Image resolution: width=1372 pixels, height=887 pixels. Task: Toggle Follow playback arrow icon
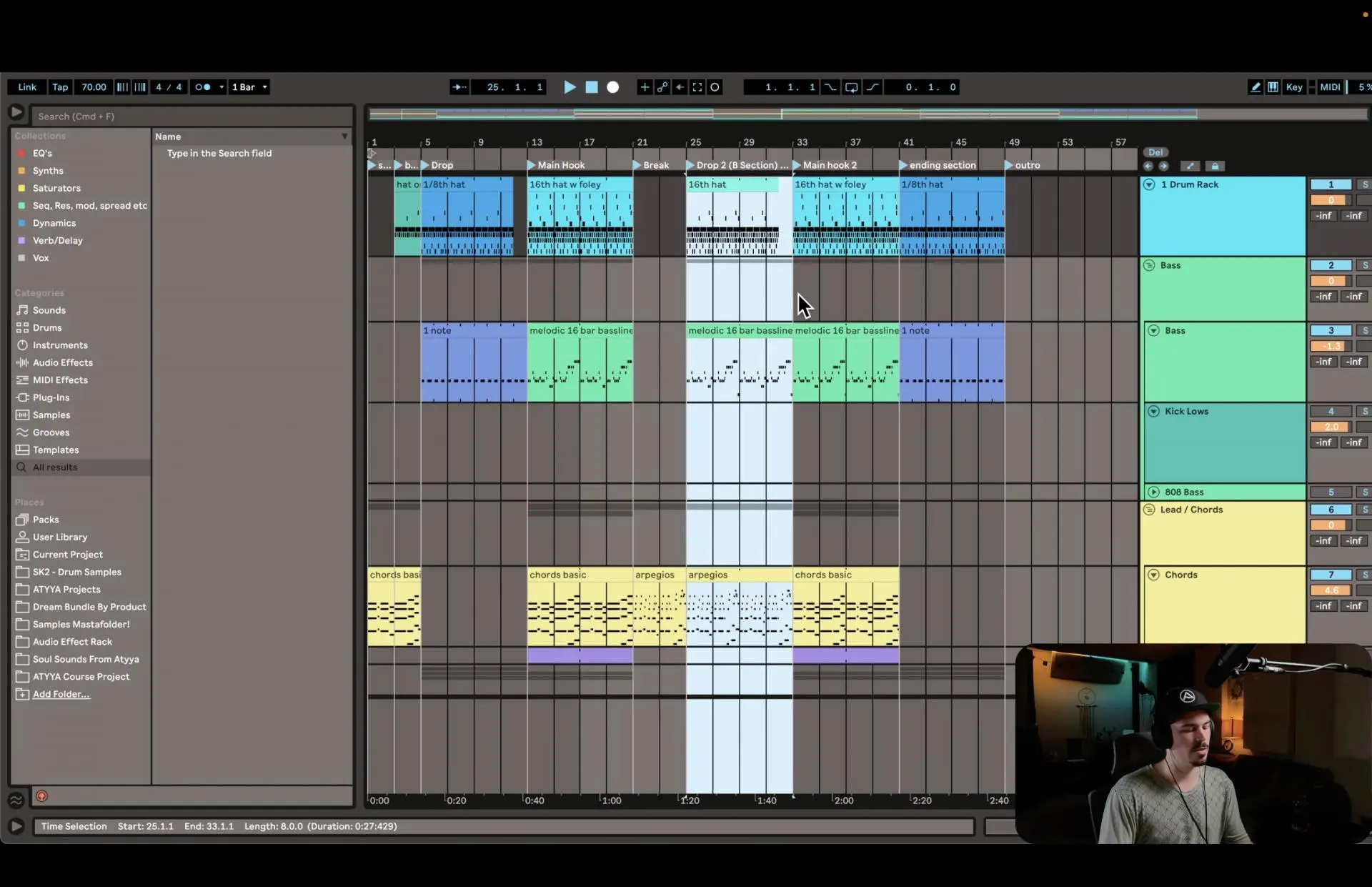tap(459, 87)
